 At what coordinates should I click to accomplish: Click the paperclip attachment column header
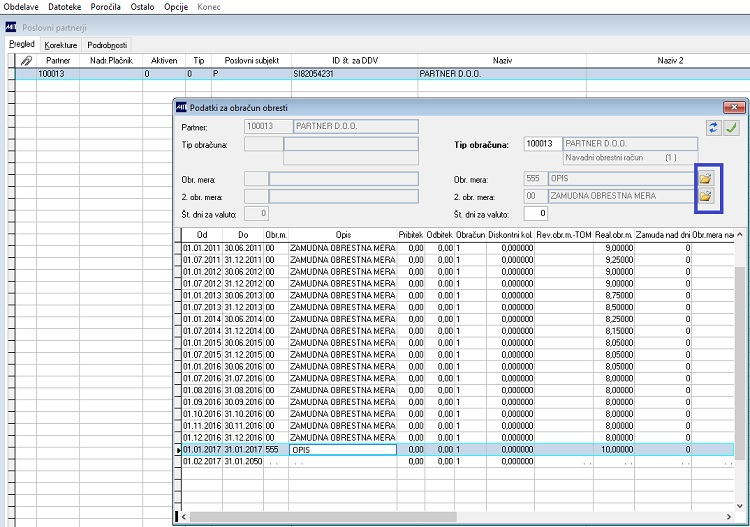coord(25,61)
